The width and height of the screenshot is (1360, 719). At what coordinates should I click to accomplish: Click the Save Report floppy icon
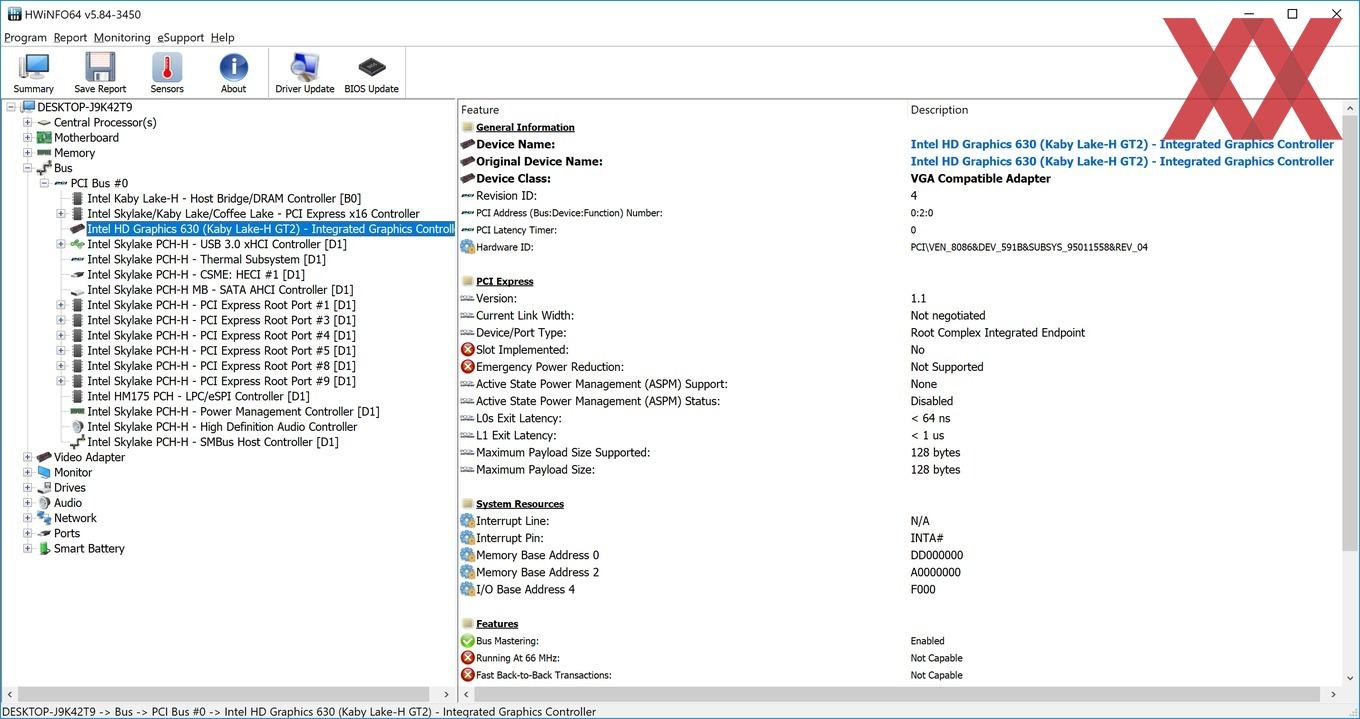click(100, 67)
